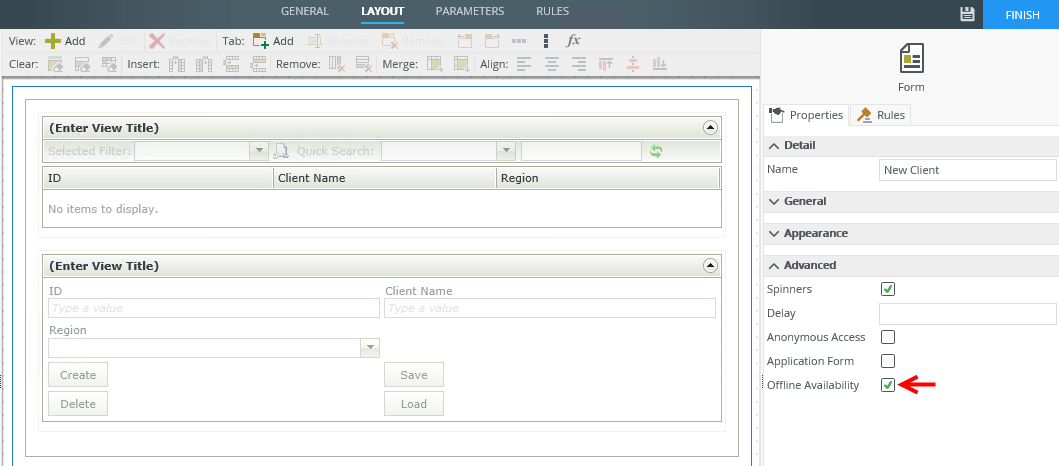Click the Create button in the form

click(x=78, y=375)
